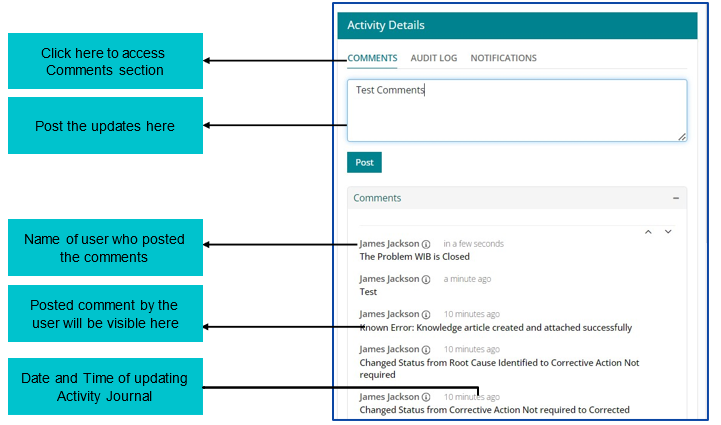Click info icon above Root Cause Identified comment

click(426, 349)
